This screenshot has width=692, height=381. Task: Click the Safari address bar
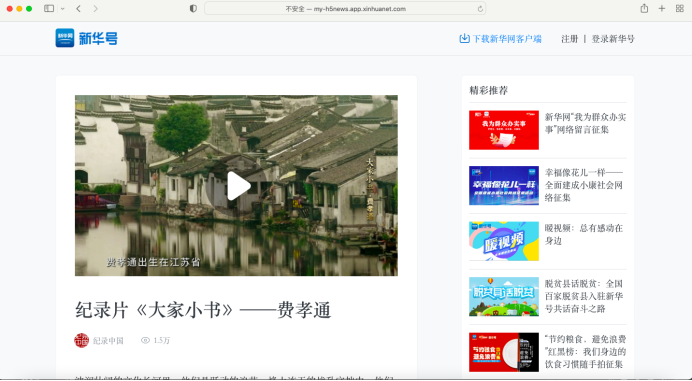coord(345,8)
